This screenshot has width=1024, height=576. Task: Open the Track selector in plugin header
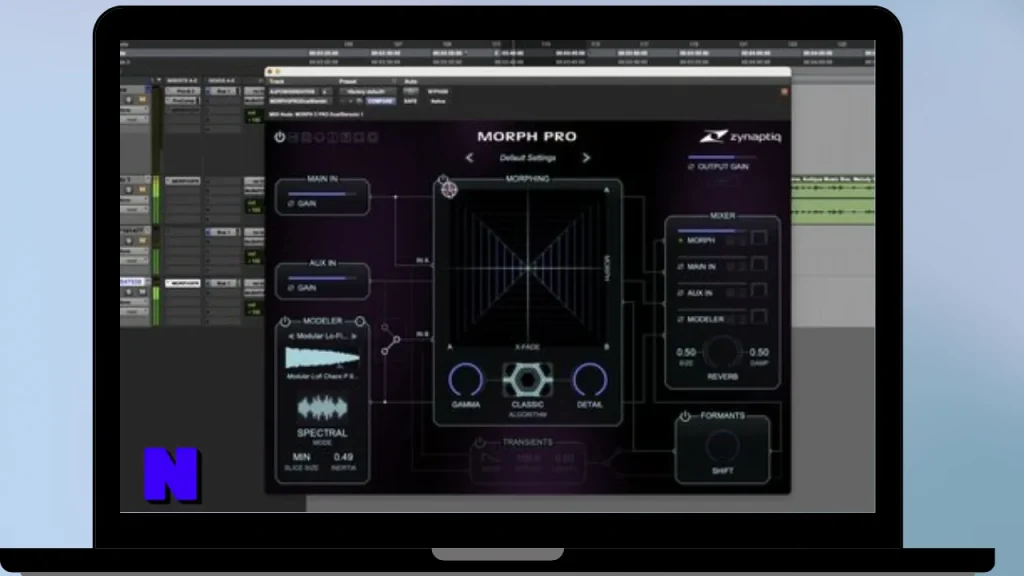(299, 91)
